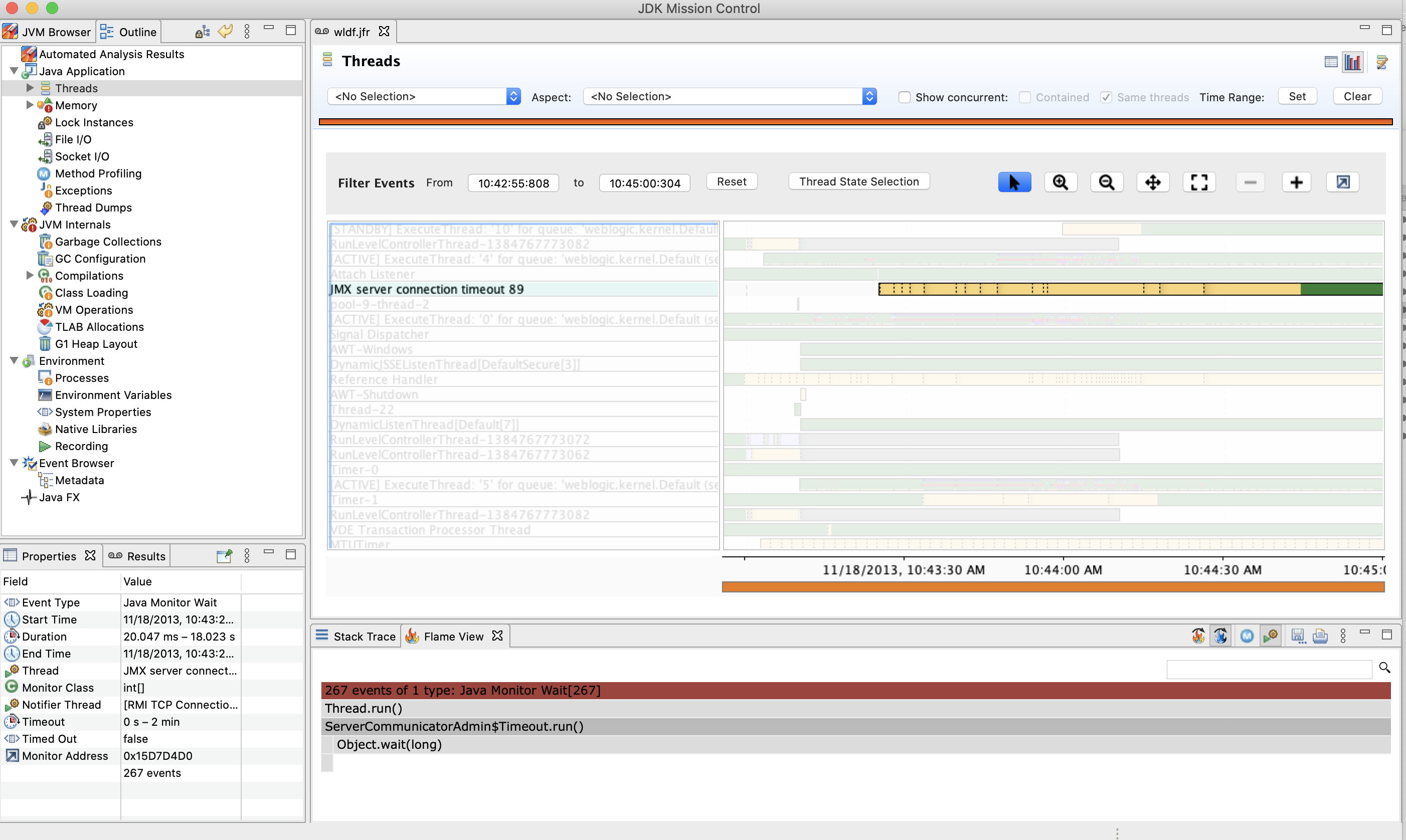Activate the arrow selection tool
The width and height of the screenshot is (1406, 840).
pyautogui.click(x=1014, y=182)
